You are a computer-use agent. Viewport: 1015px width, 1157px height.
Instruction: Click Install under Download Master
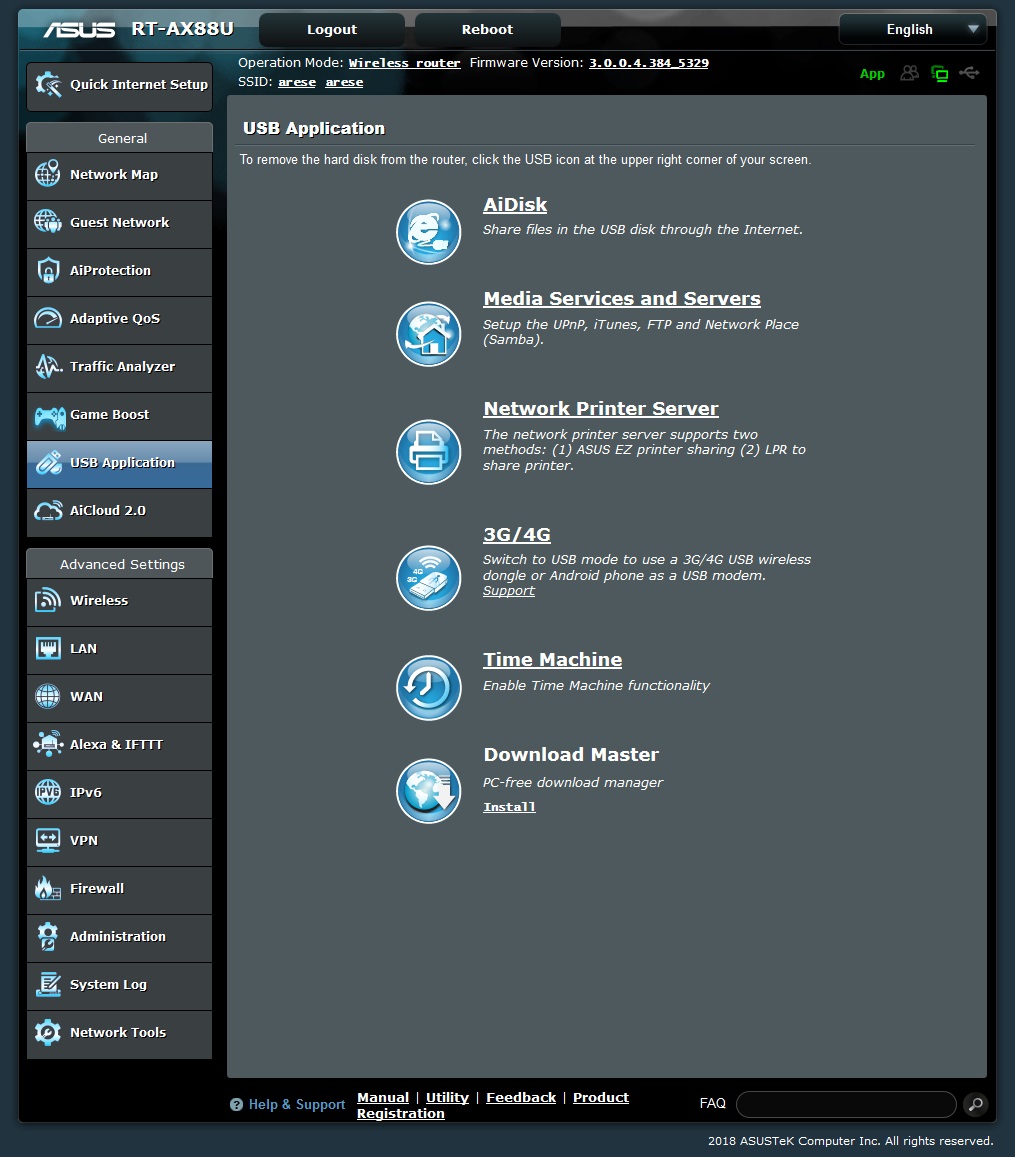pyautogui.click(x=509, y=807)
